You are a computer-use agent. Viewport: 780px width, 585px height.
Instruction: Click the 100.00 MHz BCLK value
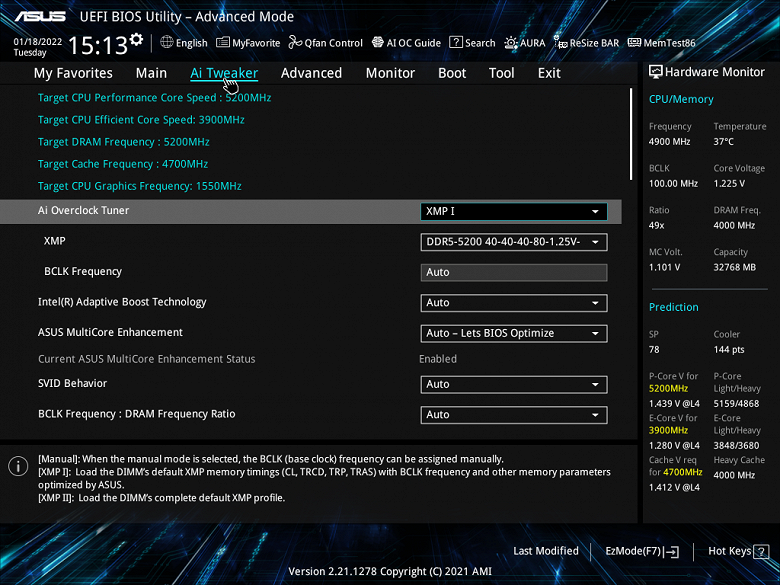[673, 184]
